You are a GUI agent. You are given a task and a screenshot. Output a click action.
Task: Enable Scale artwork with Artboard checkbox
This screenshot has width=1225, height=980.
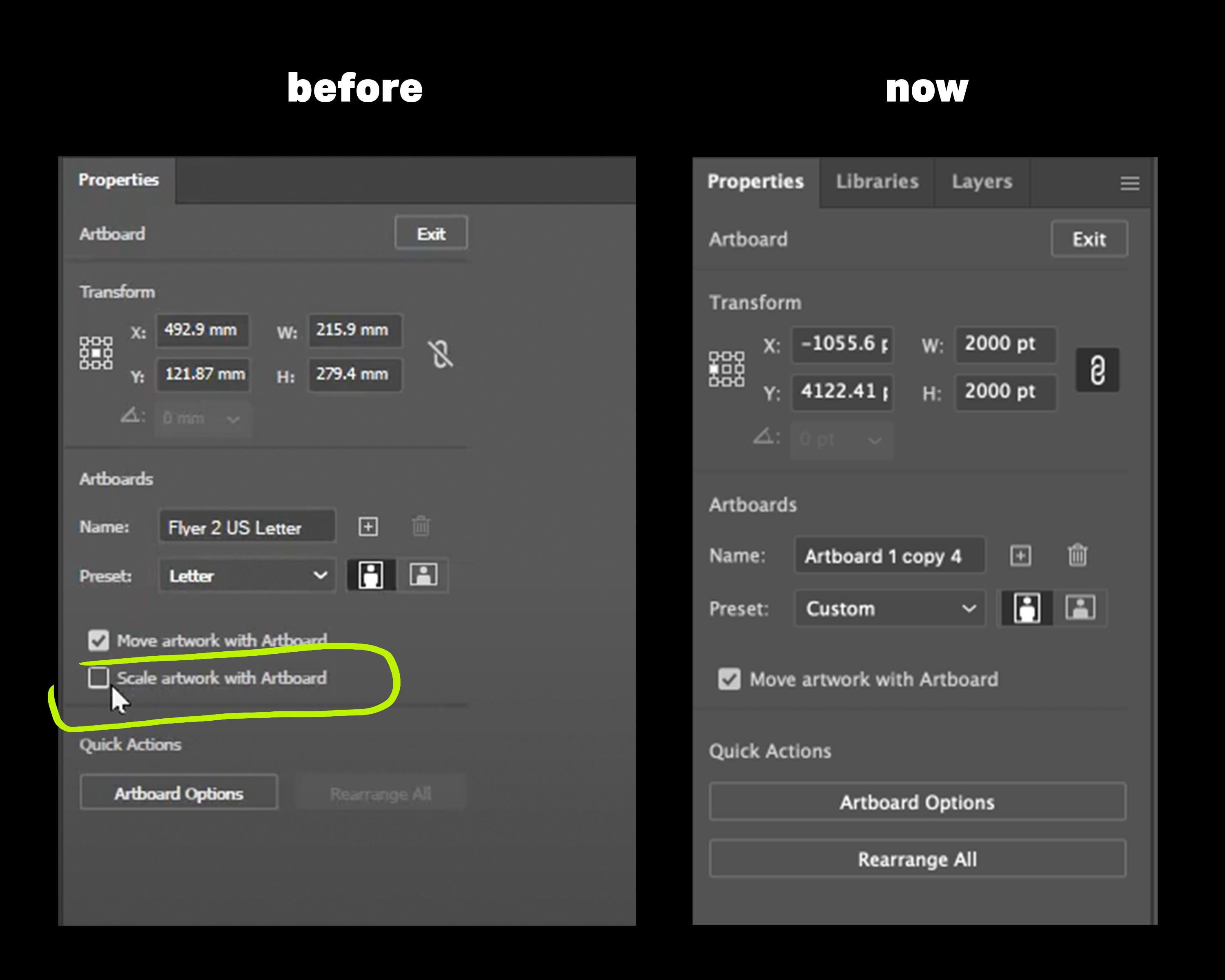coord(98,677)
